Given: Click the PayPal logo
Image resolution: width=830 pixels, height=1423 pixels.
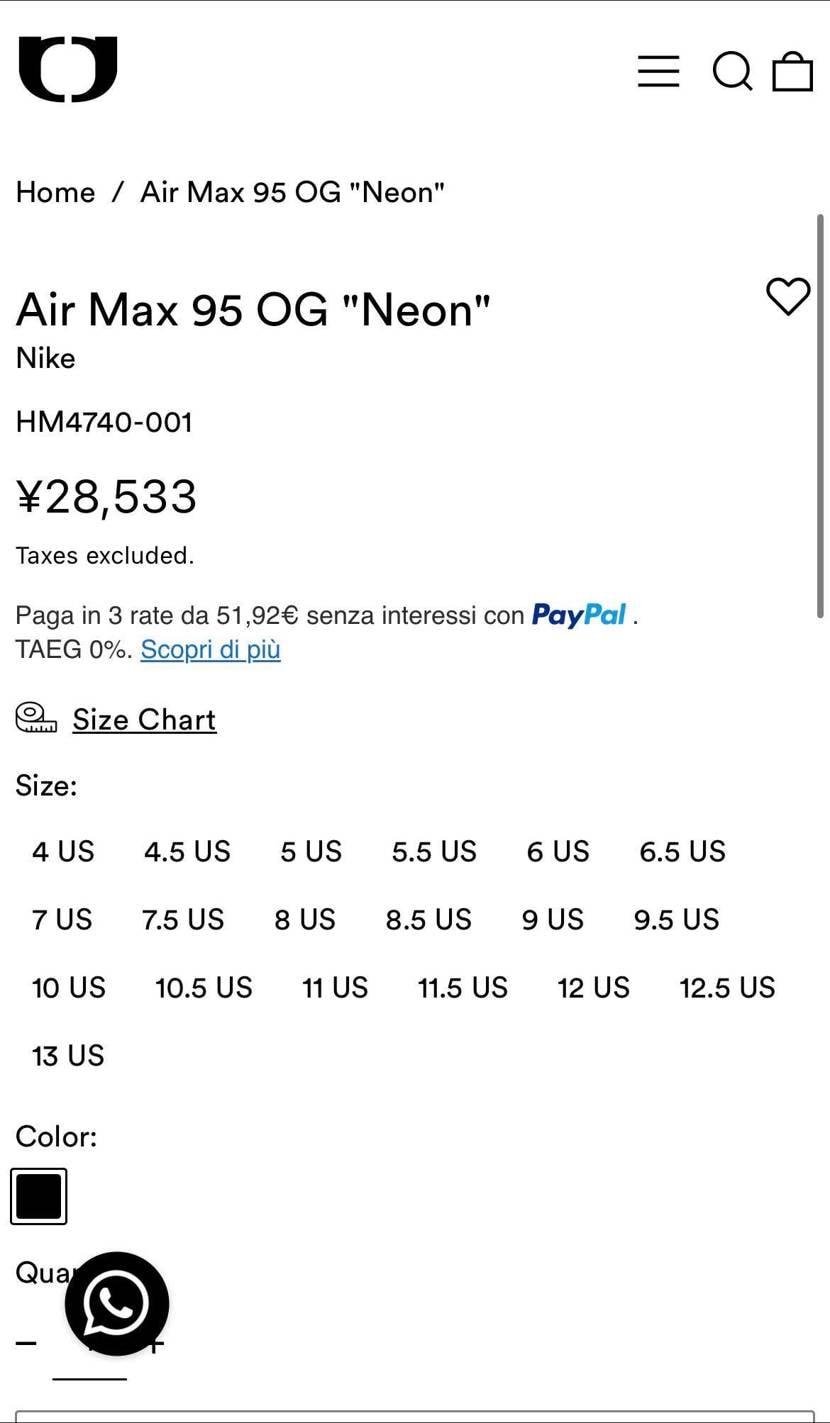Looking at the screenshot, I should pyautogui.click(x=579, y=615).
